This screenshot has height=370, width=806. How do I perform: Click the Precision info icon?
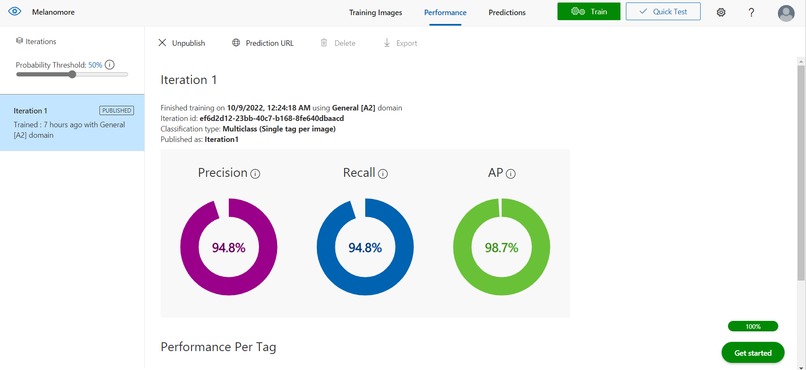coord(255,174)
